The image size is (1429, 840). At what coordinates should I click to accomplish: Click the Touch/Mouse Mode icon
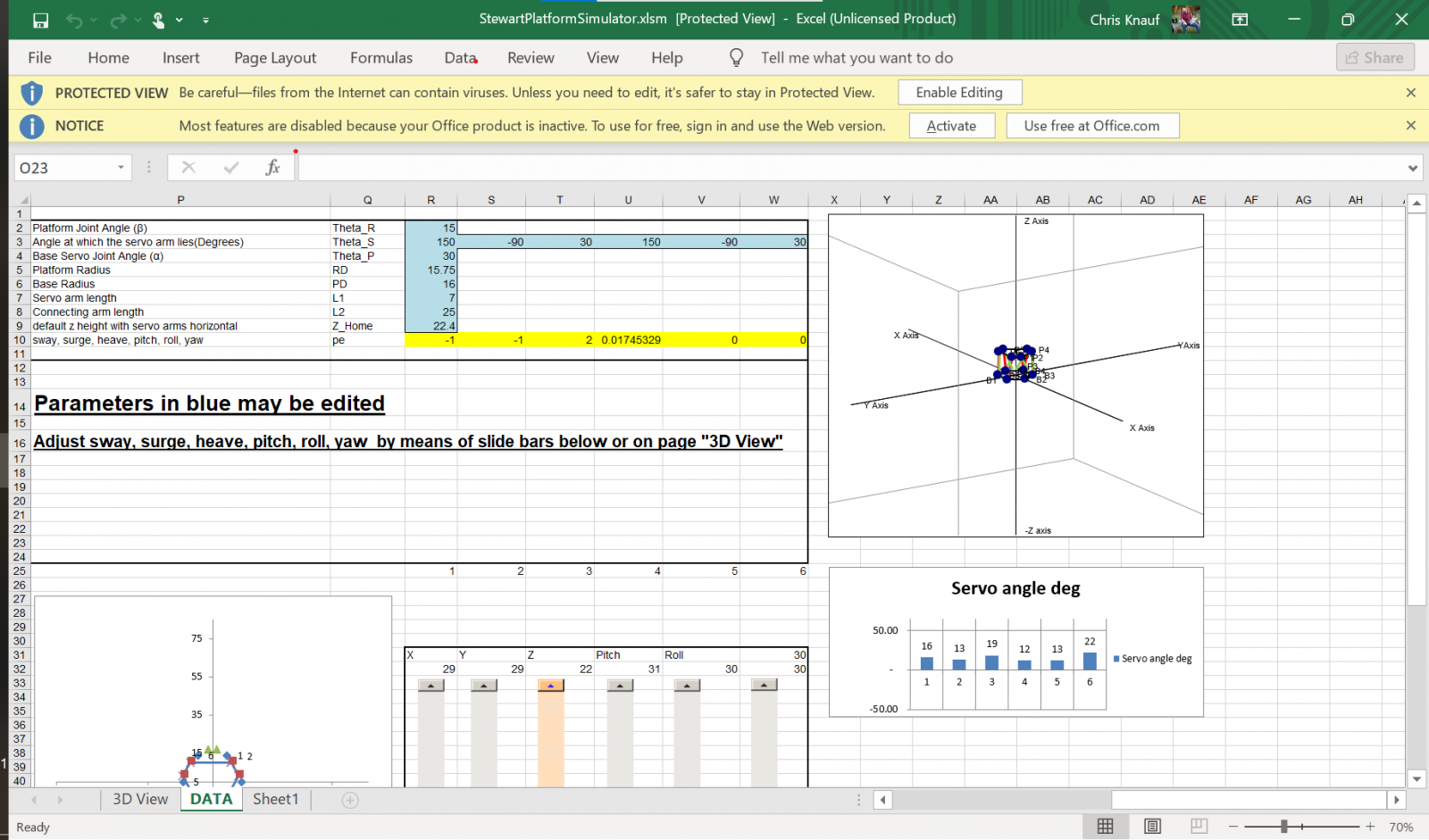point(158,20)
